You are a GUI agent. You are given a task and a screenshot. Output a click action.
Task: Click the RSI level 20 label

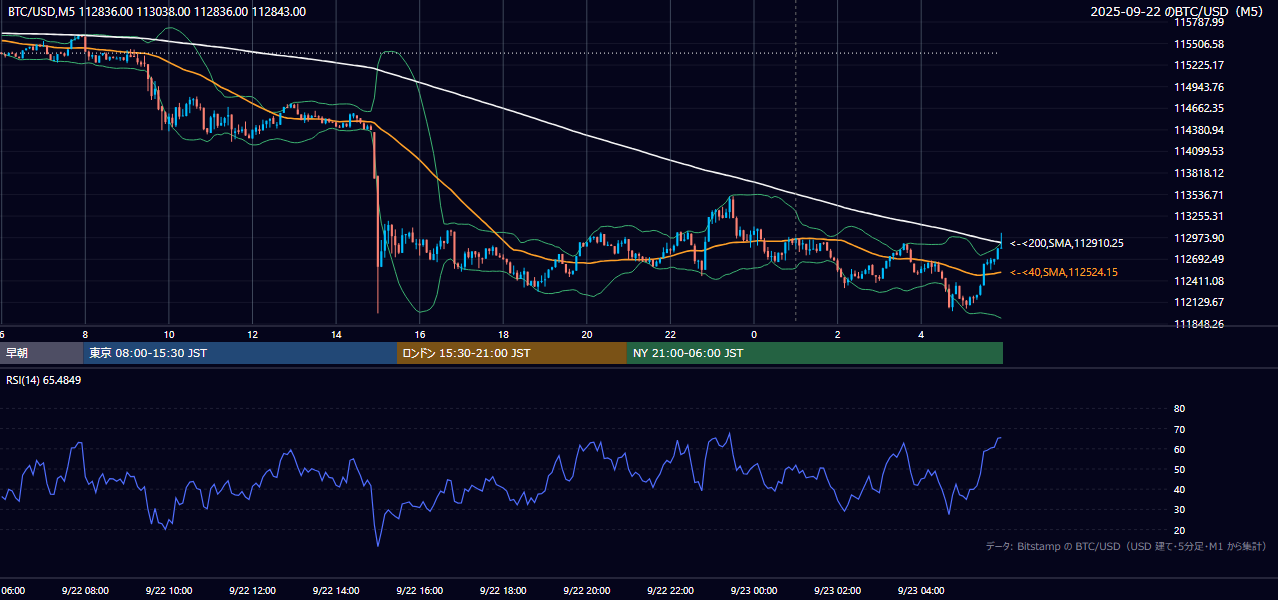(x=1179, y=530)
